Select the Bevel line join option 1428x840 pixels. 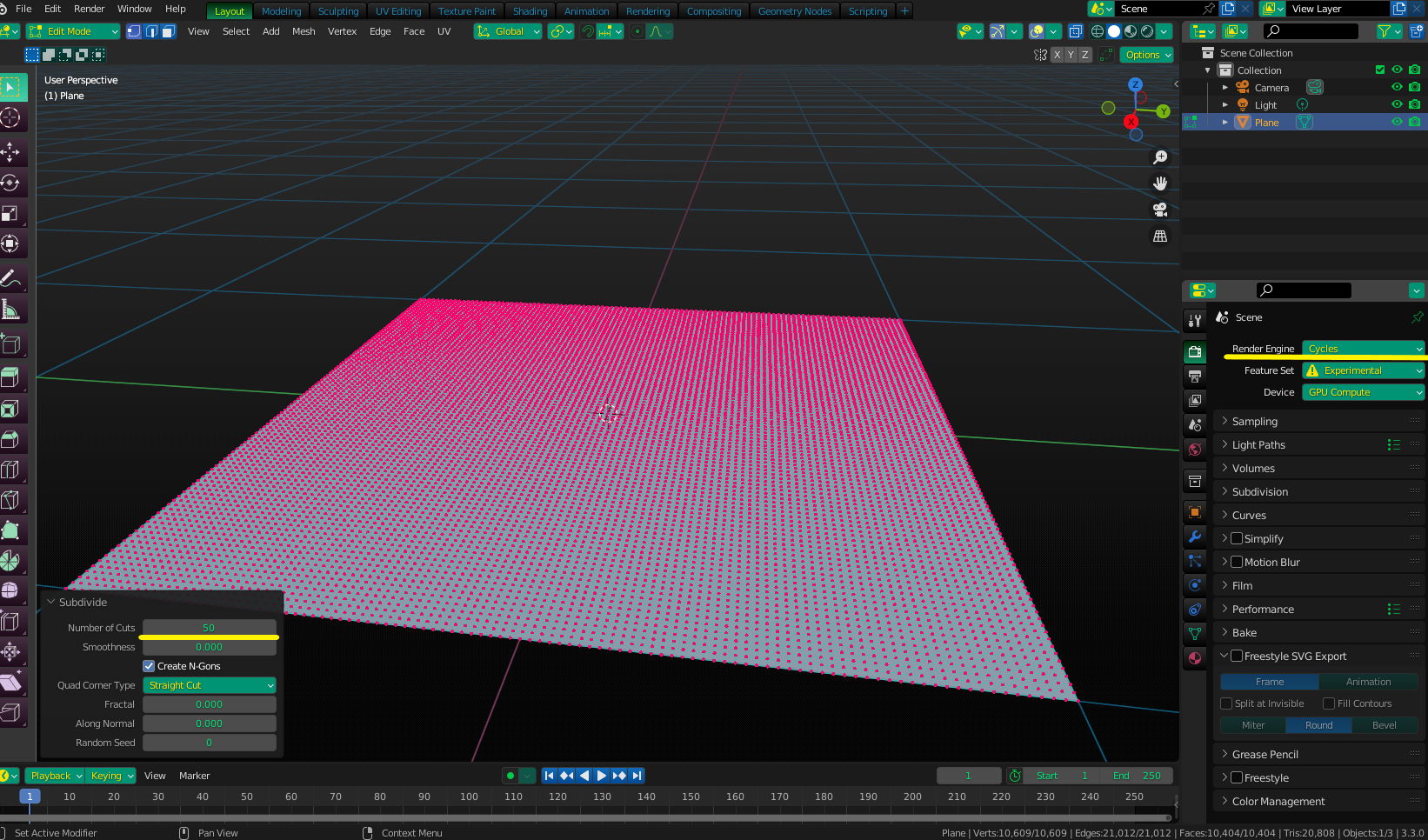tap(1385, 725)
